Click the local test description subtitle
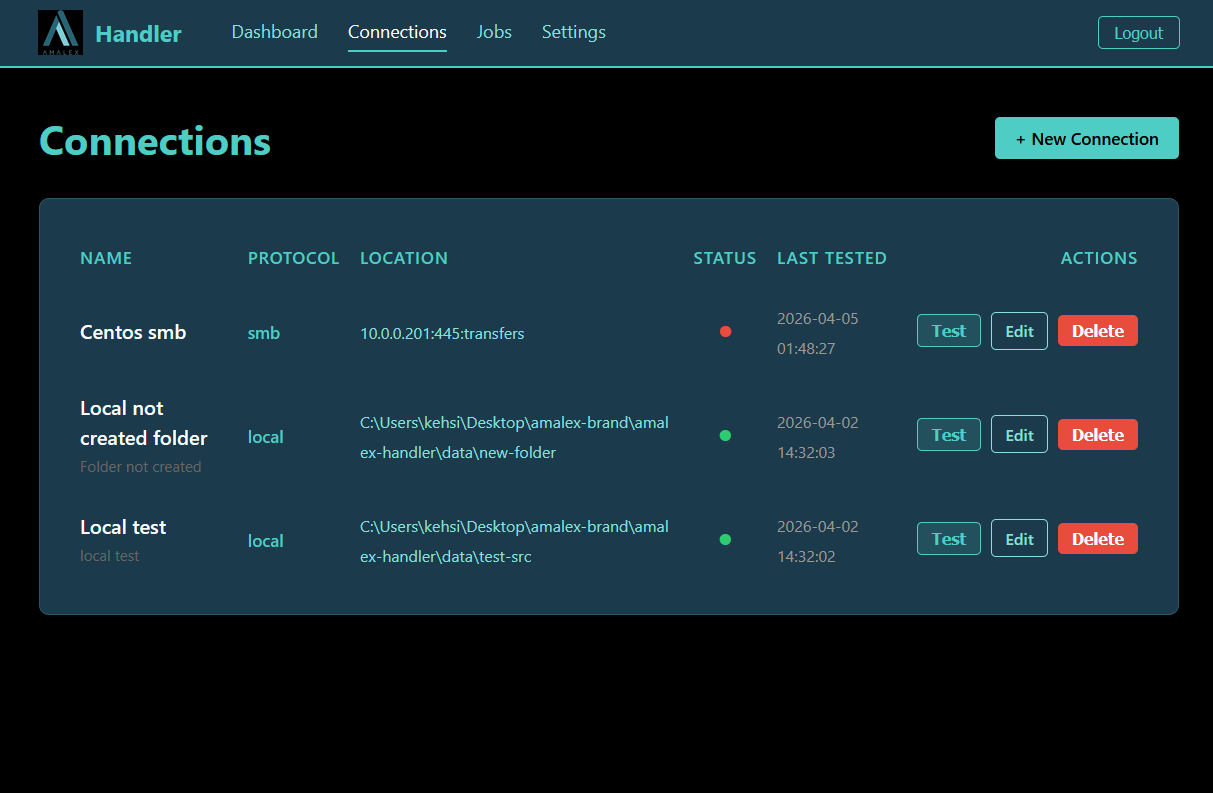The height and width of the screenshot is (793, 1213). (110, 556)
